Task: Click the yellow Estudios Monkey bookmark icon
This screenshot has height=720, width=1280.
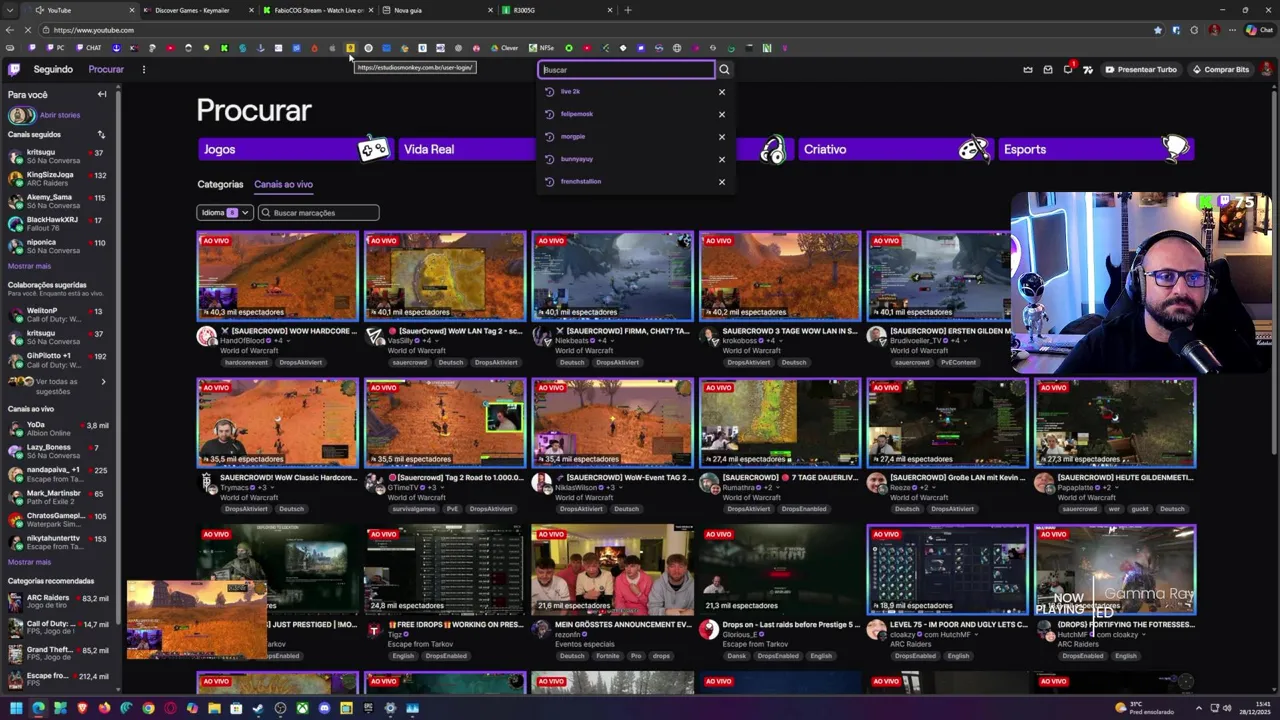Action: tap(350, 48)
